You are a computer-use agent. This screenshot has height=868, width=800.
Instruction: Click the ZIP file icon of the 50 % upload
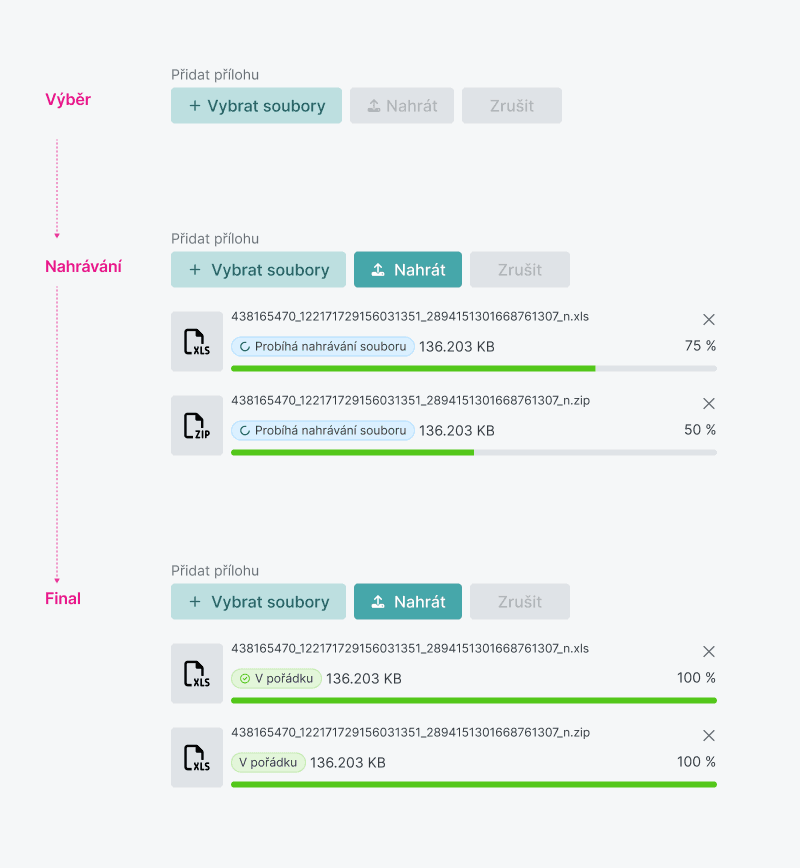click(197, 426)
